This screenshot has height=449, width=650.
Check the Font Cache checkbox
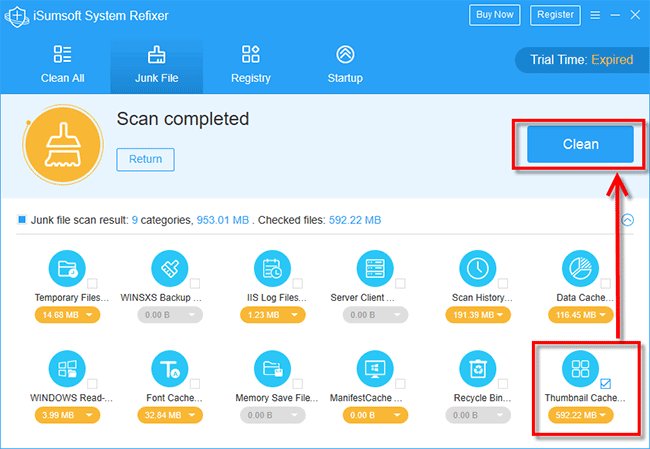(x=195, y=383)
